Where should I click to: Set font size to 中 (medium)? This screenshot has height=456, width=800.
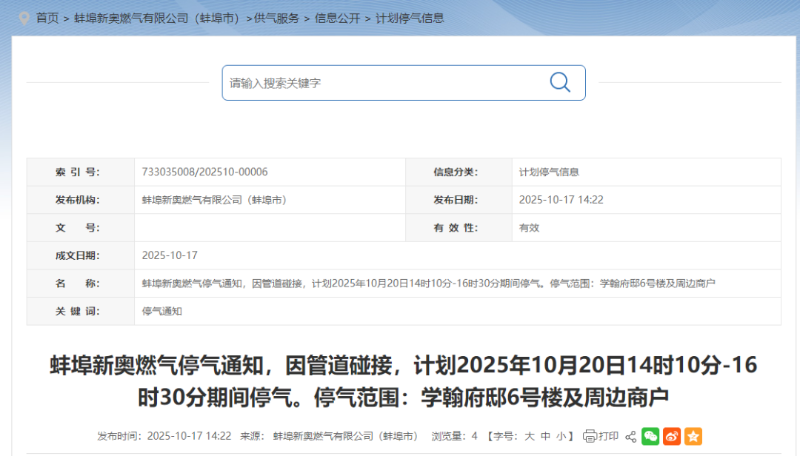click(x=545, y=436)
